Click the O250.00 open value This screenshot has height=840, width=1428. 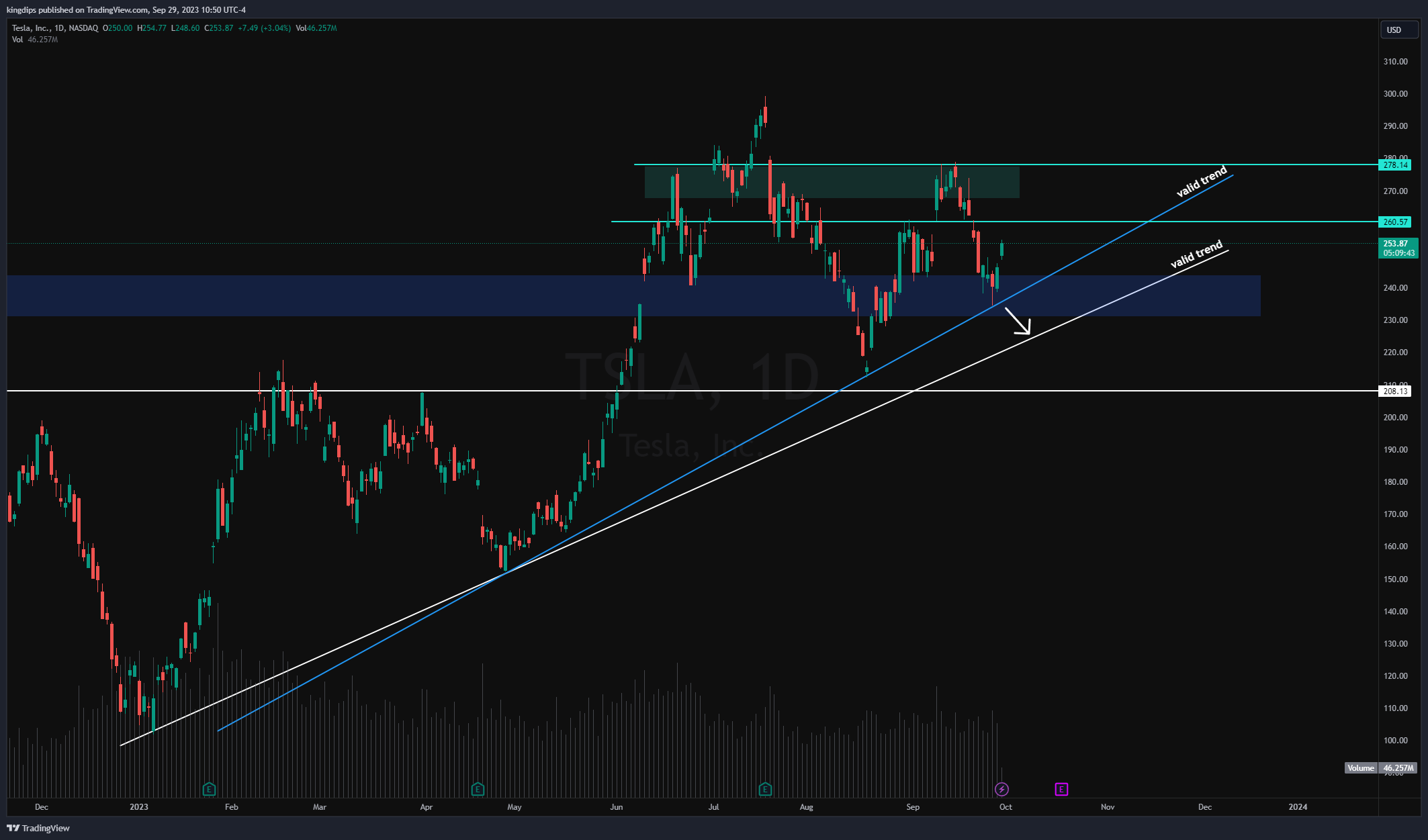click(118, 28)
